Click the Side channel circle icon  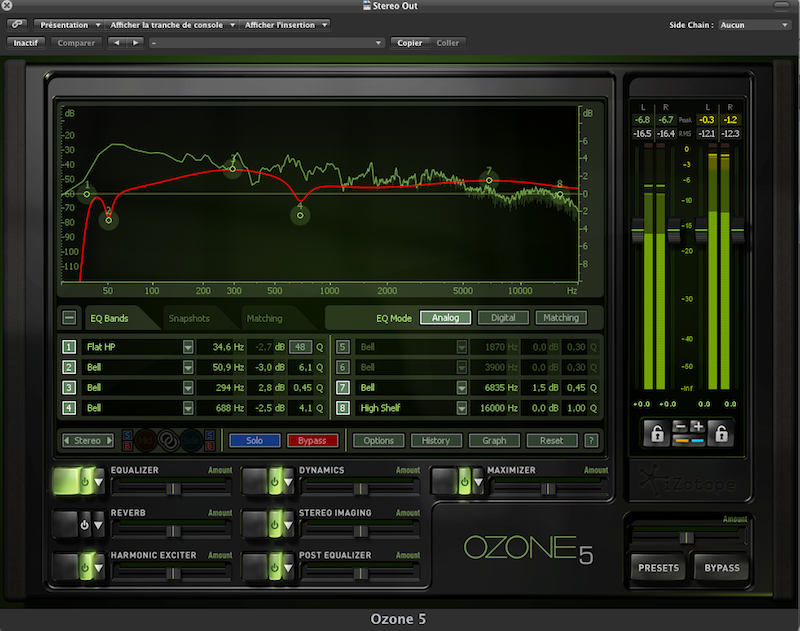tap(191, 441)
